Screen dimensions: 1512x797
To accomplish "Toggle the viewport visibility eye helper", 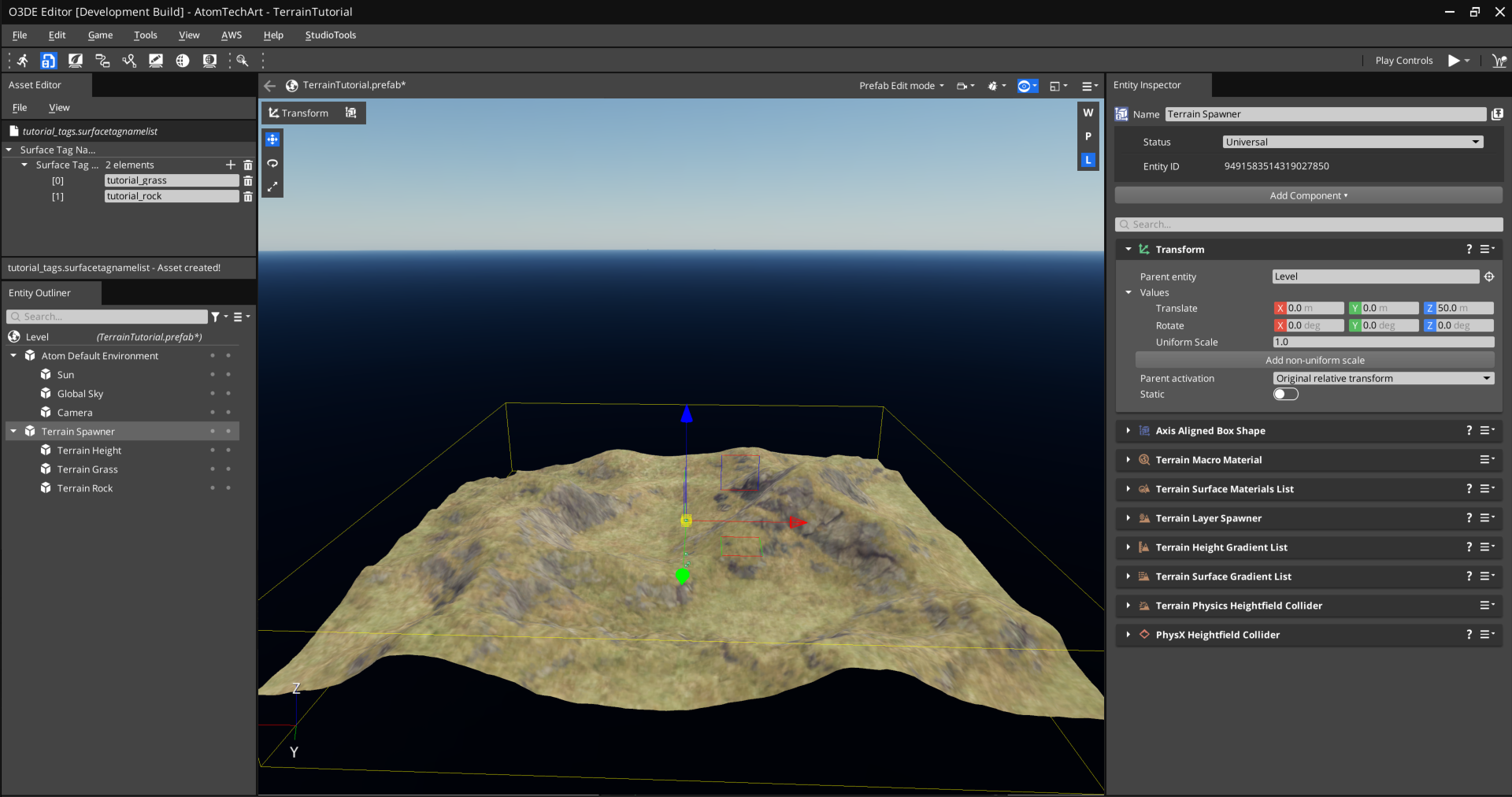I will coord(1025,86).
